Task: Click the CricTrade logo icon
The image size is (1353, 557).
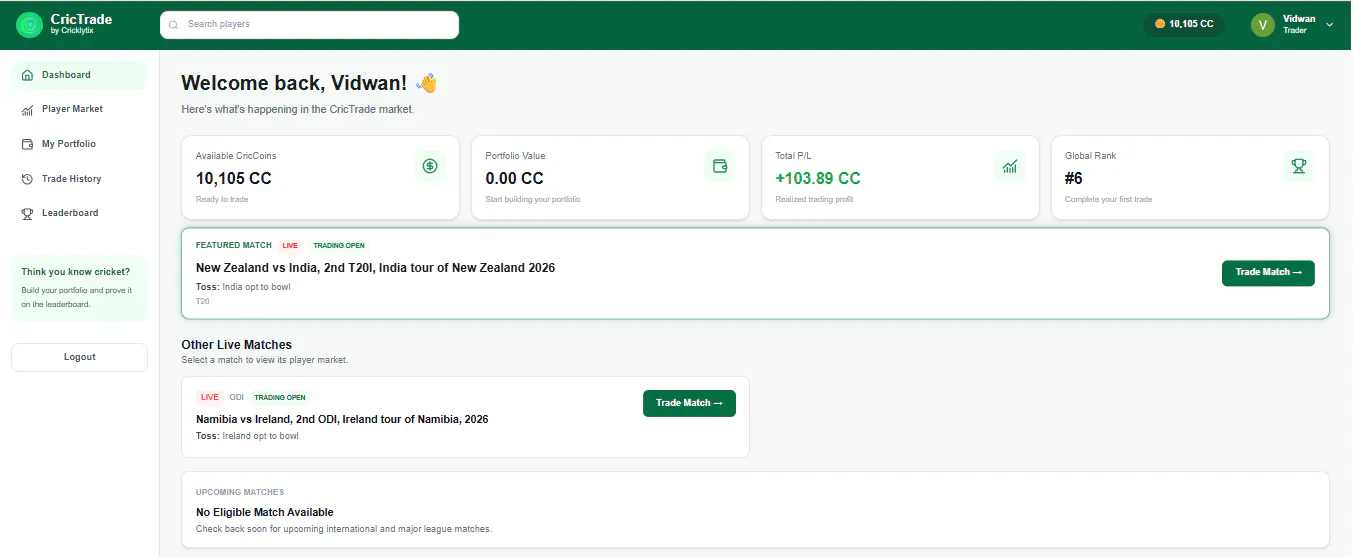Action: click(x=30, y=25)
